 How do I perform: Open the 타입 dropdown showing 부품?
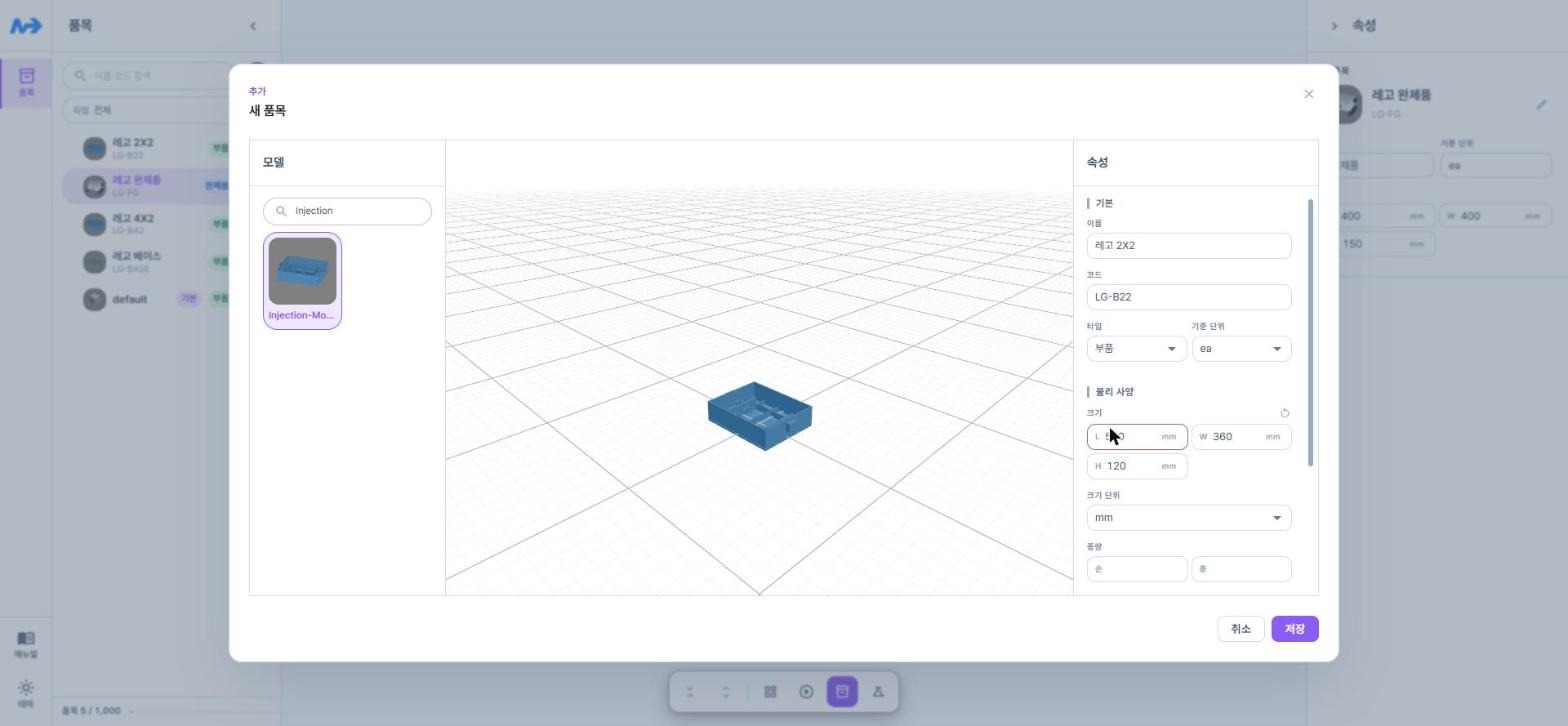click(x=1136, y=349)
